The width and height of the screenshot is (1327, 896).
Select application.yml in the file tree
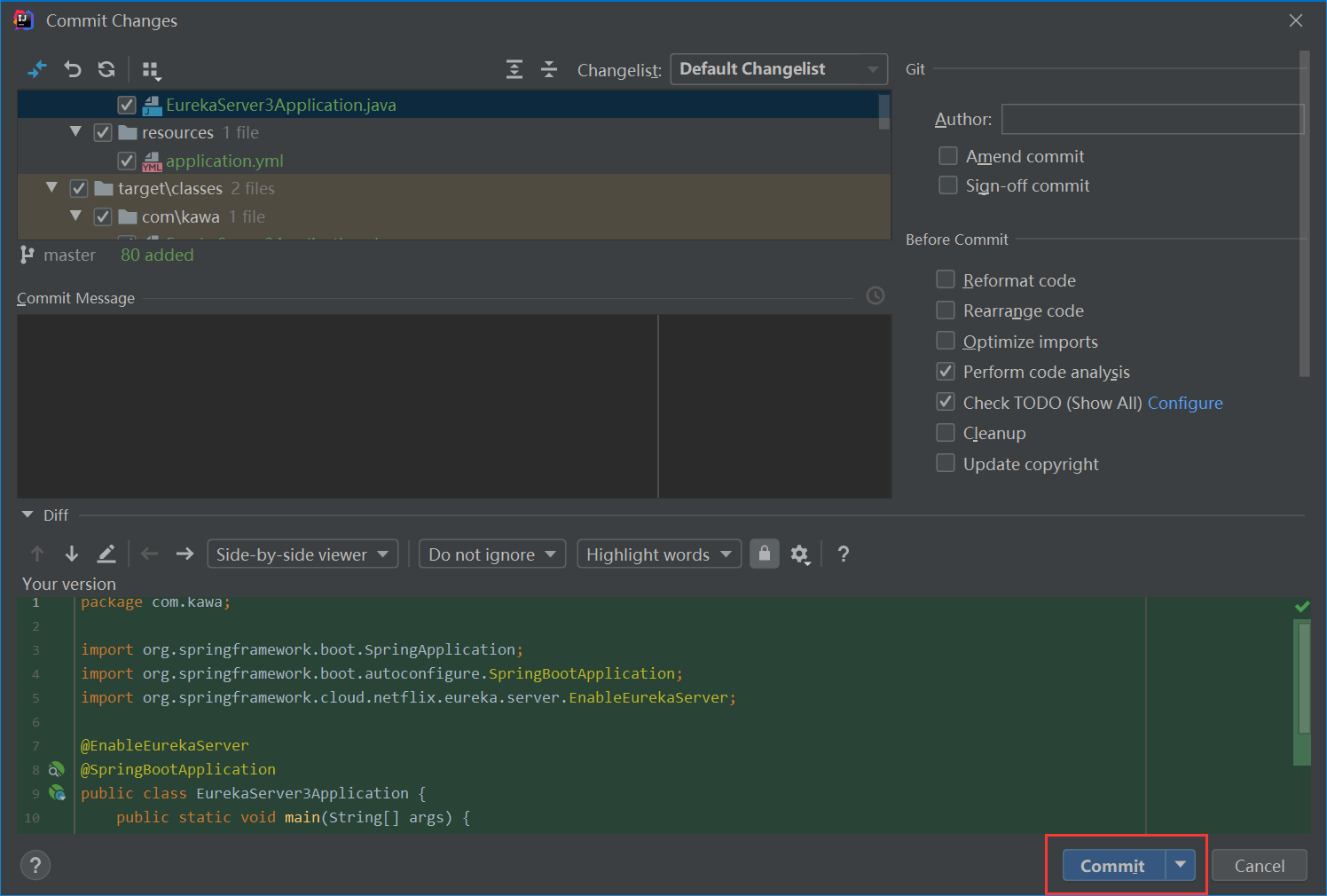224,161
